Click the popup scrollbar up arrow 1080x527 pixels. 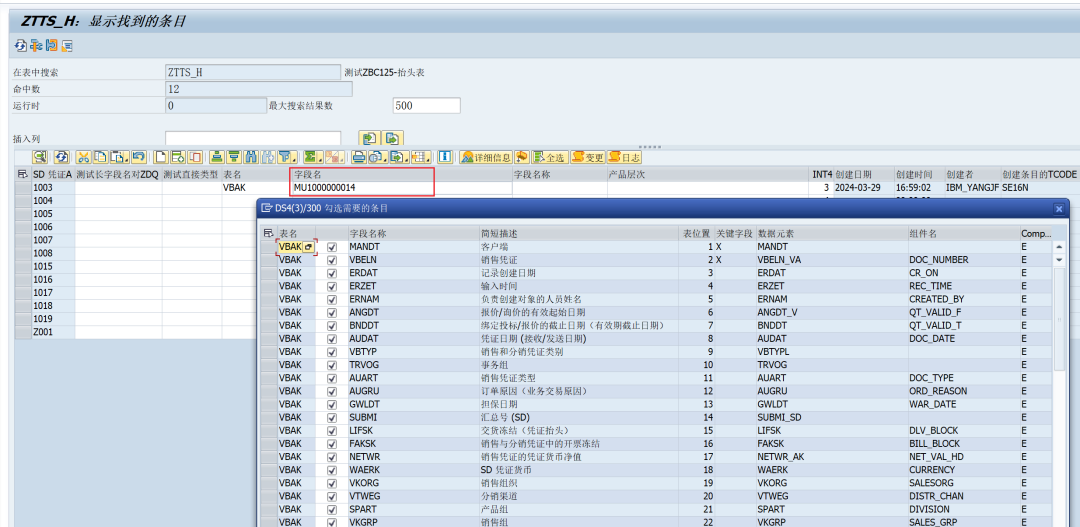click(x=1059, y=247)
